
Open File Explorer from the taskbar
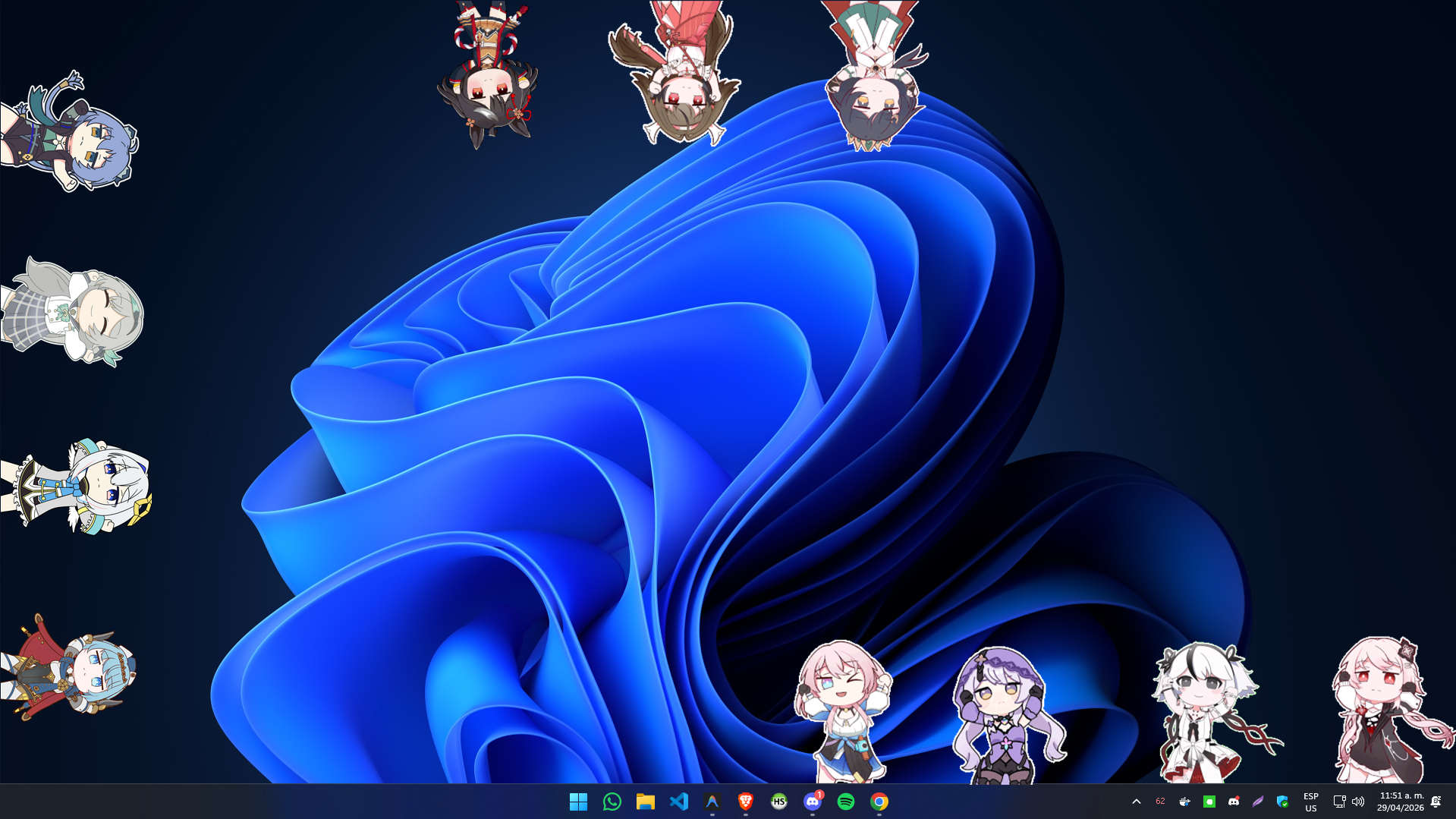point(645,802)
